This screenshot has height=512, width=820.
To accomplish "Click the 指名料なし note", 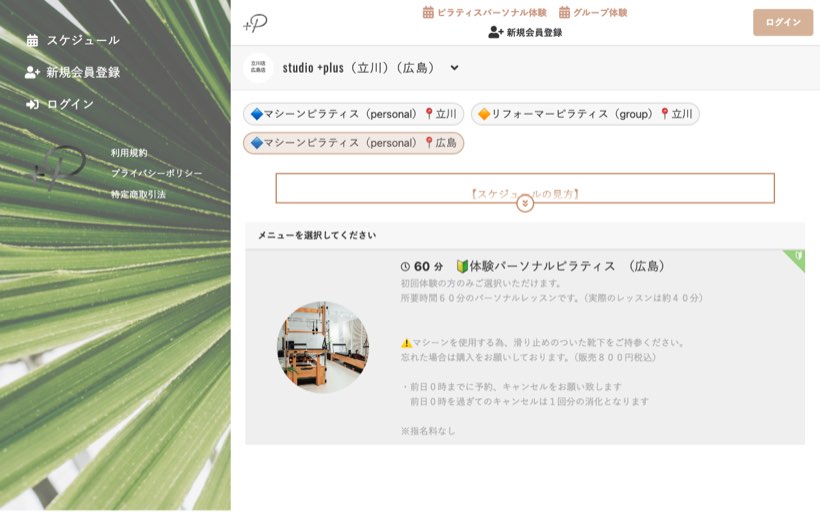I will [428, 431].
